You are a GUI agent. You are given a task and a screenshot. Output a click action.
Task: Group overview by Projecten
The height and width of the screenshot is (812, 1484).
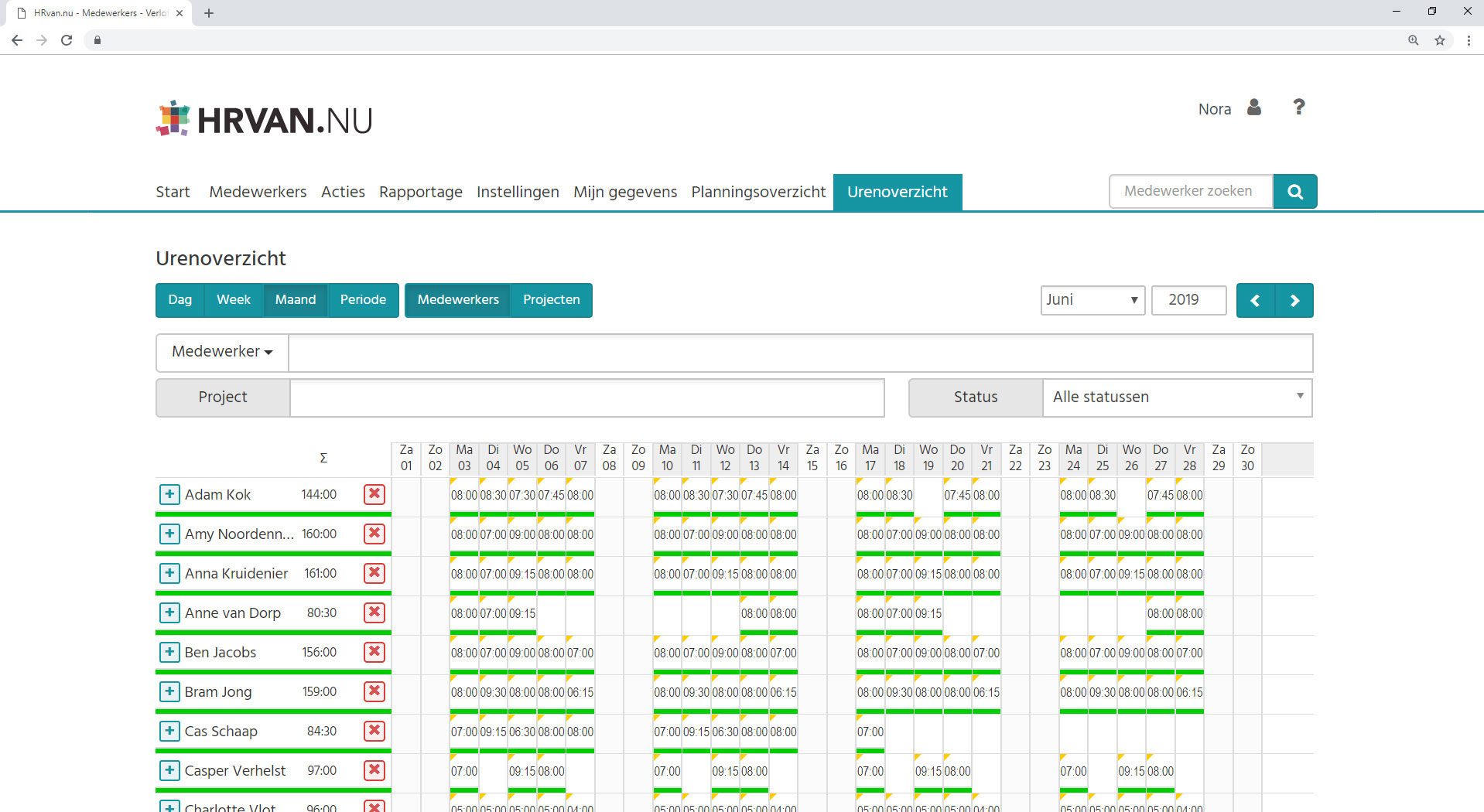pos(551,300)
